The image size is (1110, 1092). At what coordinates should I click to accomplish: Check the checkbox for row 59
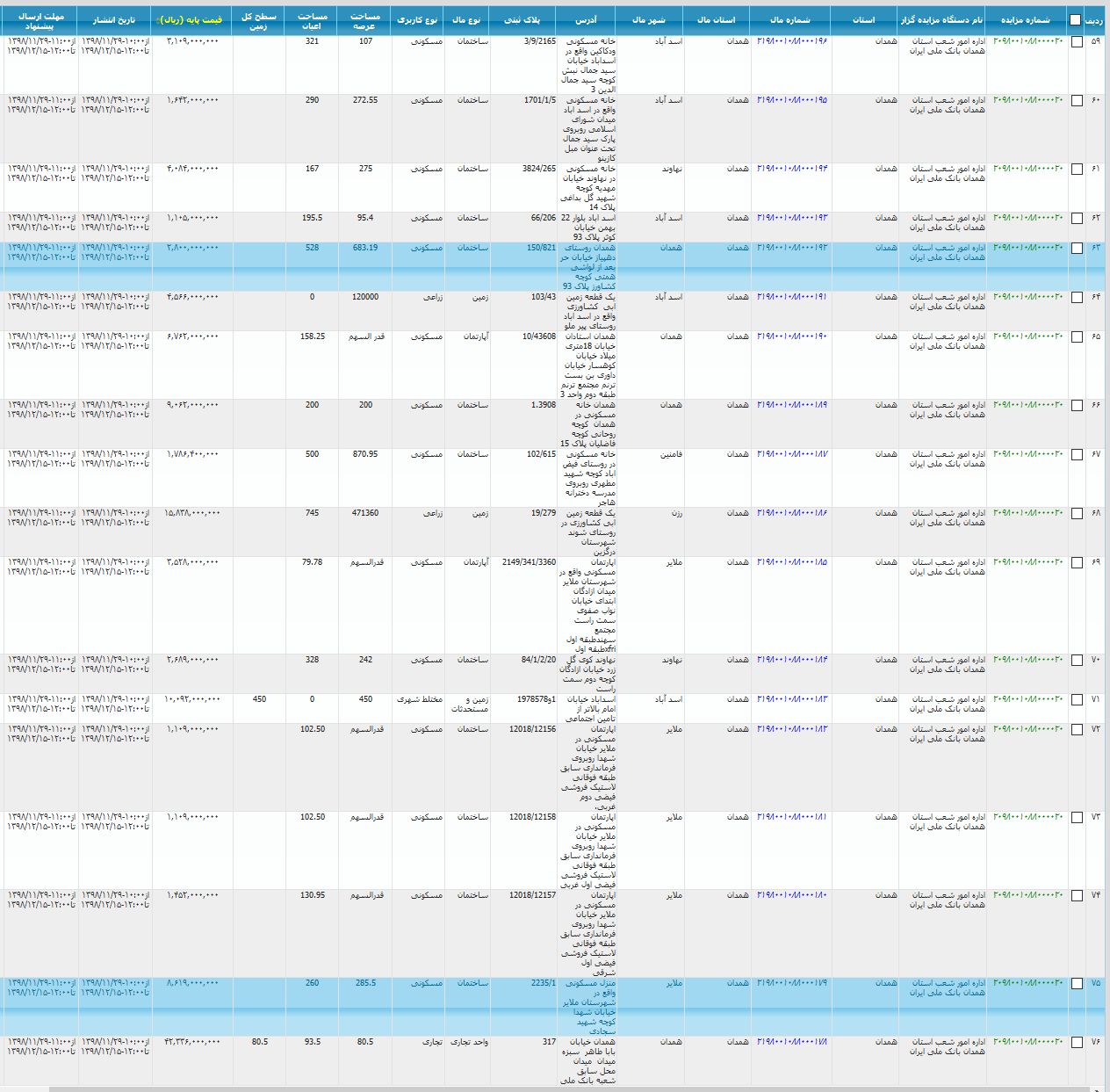click(x=1077, y=42)
